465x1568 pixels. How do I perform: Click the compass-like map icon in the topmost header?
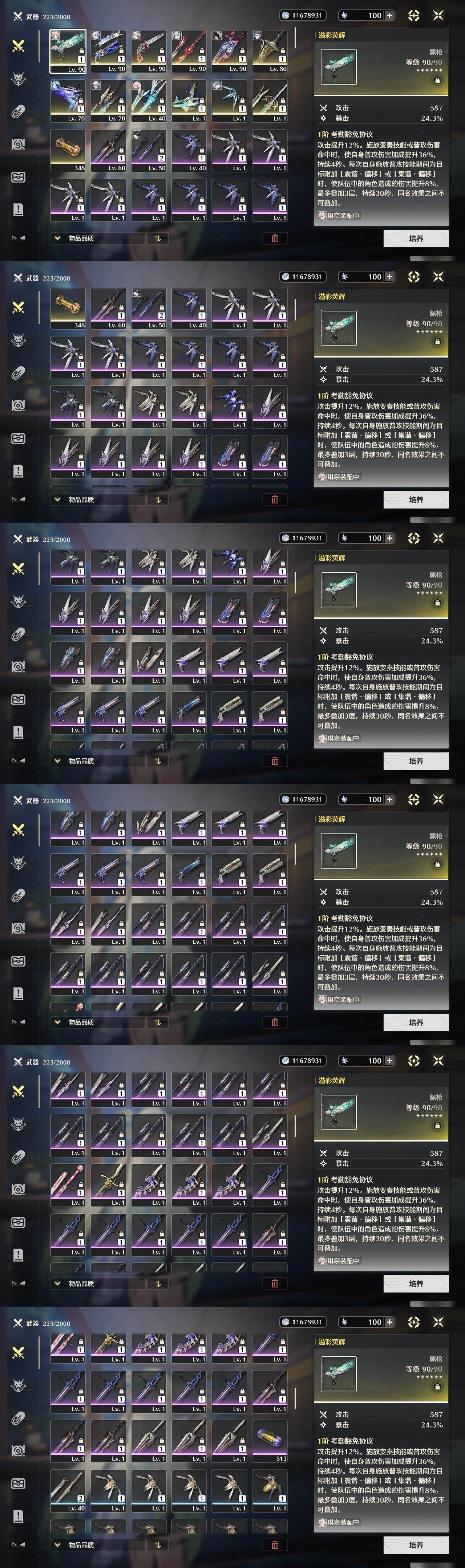click(414, 15)
